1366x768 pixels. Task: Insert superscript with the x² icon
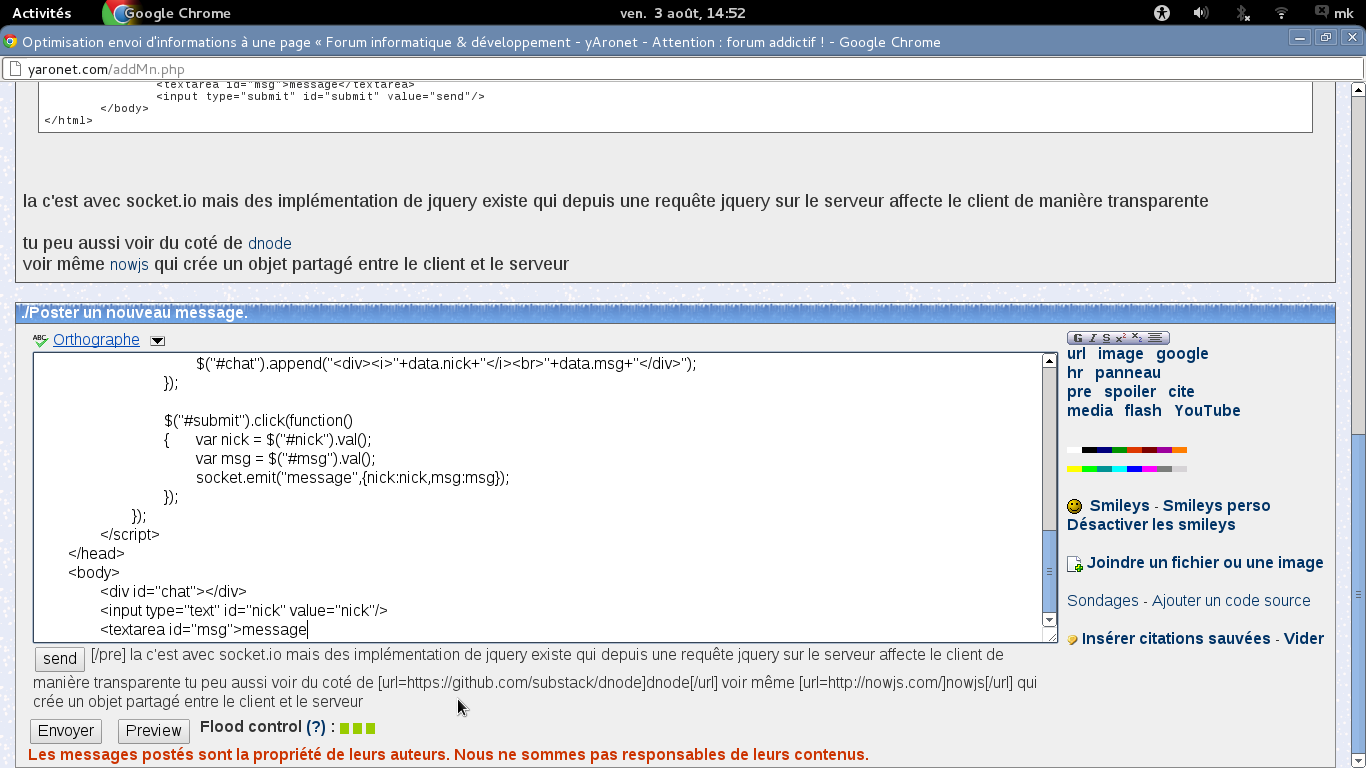coord(1121,338)
